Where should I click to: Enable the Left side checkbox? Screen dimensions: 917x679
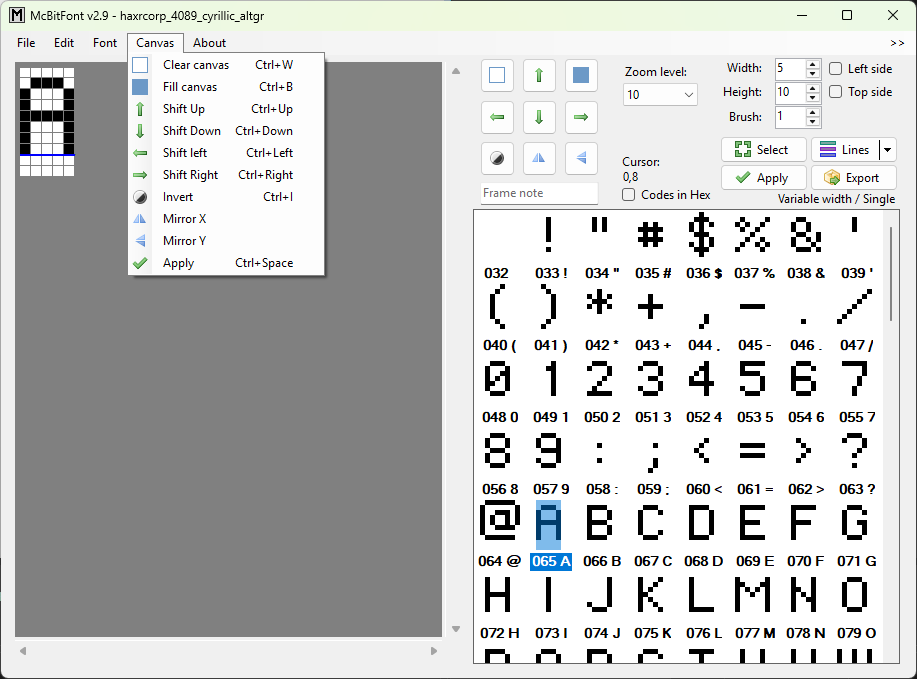tap(836, 69)
